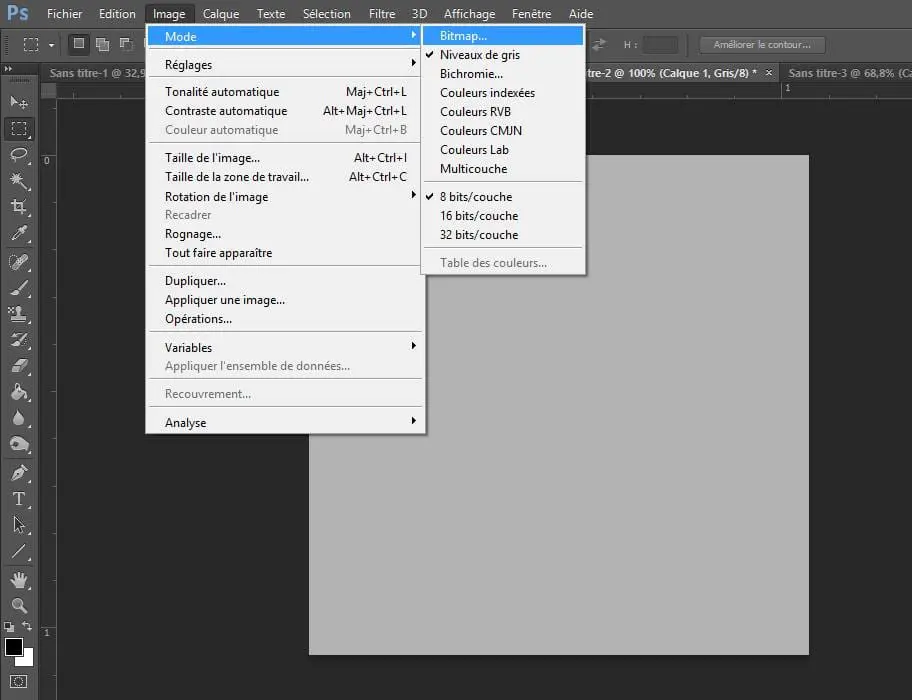Open the Filtre menu
Image resolution: width=912 pixels, height=700 pixels.
382,13
